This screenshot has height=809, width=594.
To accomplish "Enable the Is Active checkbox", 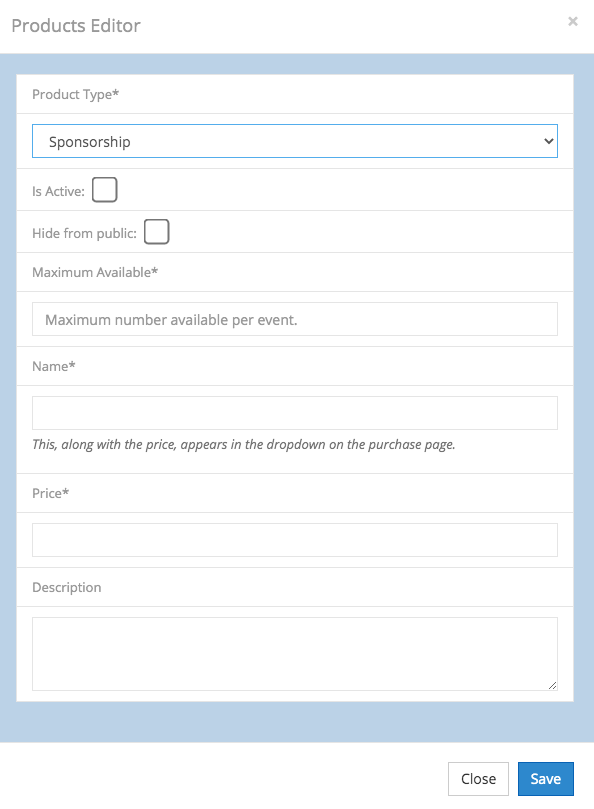I will [105, 190].
